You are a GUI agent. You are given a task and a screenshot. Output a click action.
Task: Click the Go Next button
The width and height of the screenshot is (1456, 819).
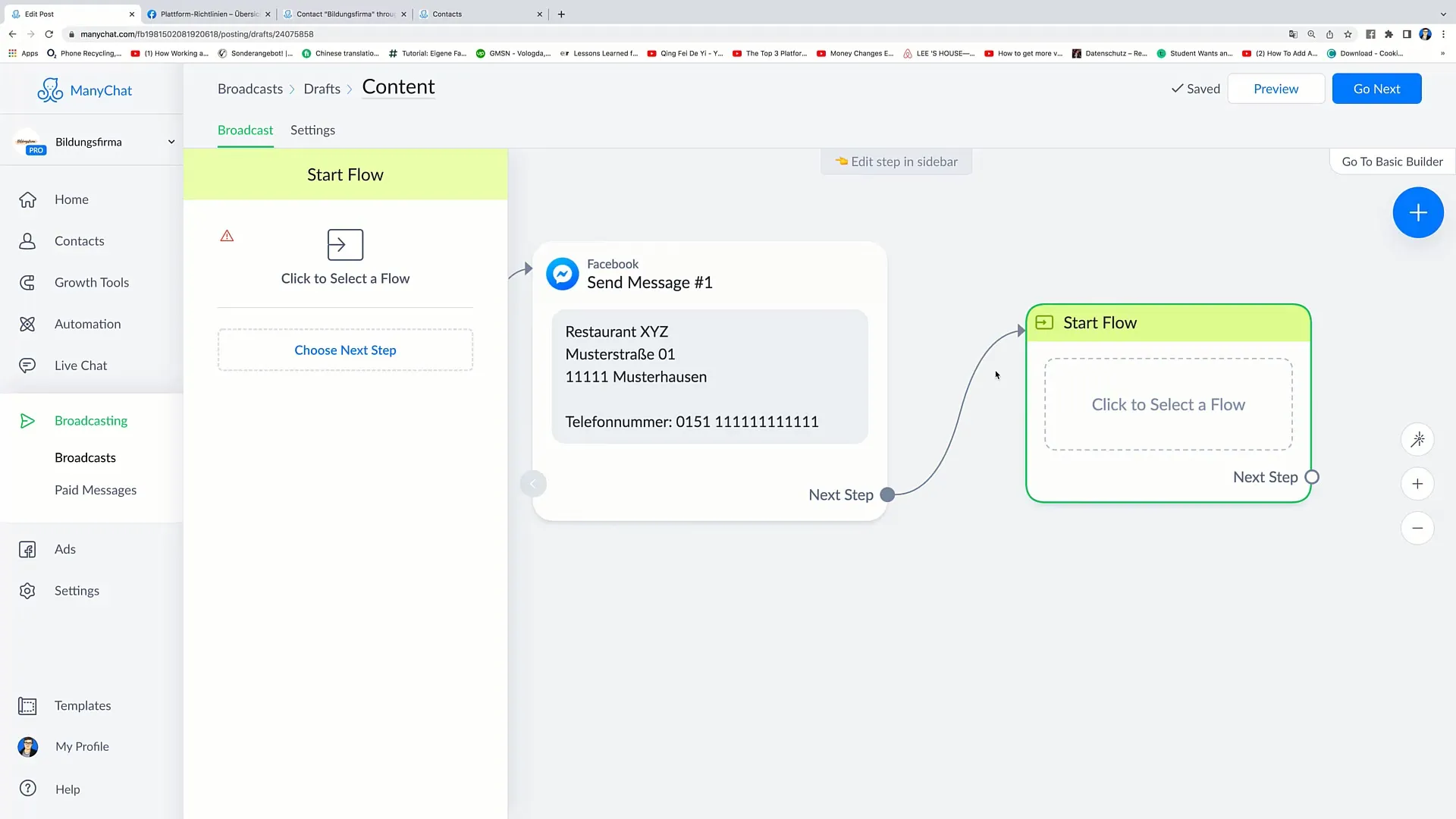(1377, 88)
